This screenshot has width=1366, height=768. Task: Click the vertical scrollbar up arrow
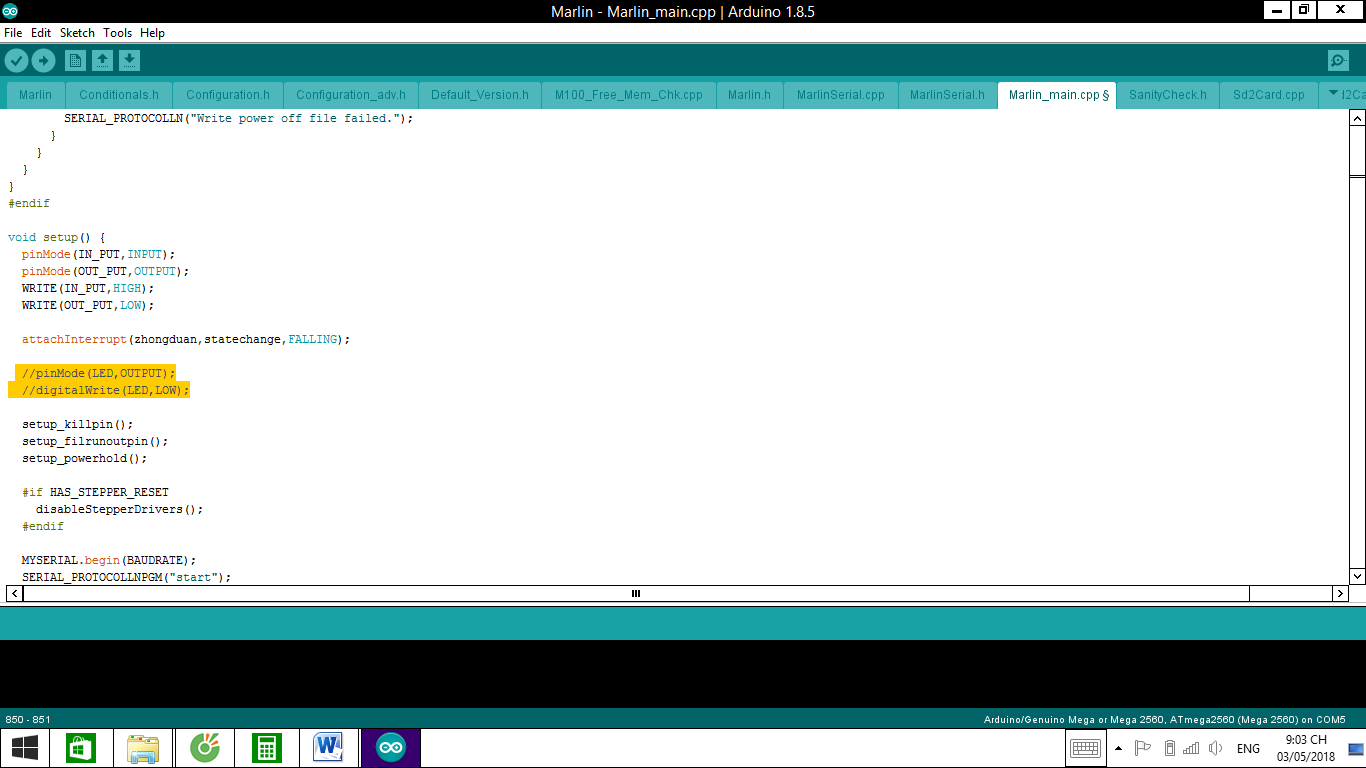click(1357, 117)
